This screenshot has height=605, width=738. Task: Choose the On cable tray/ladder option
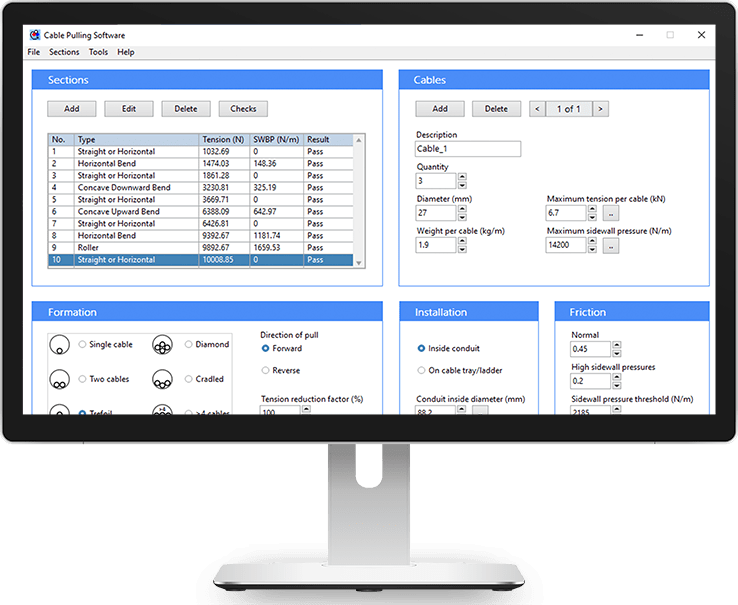[421, 370]
